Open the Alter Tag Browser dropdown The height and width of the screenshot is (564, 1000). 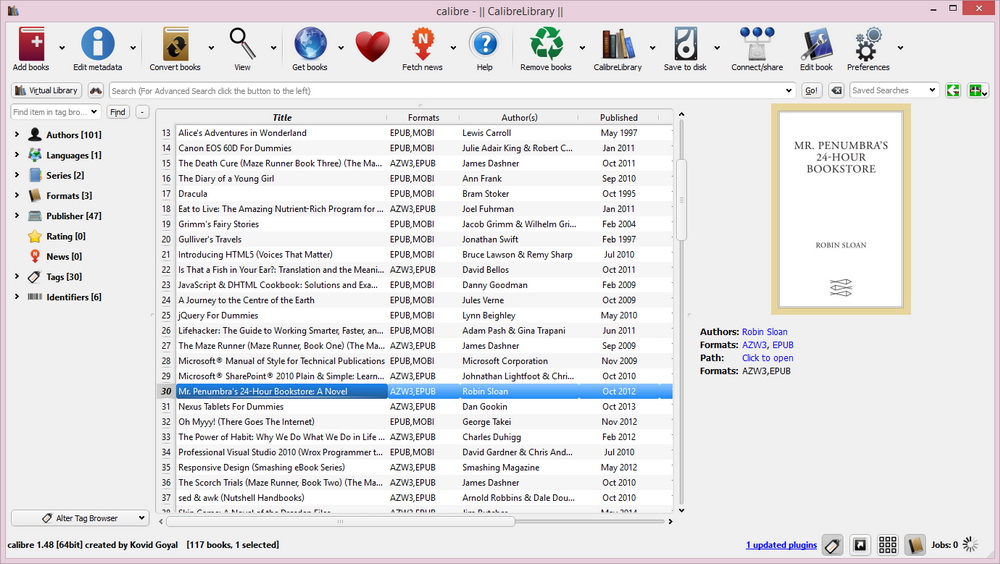tap(80, 518)
